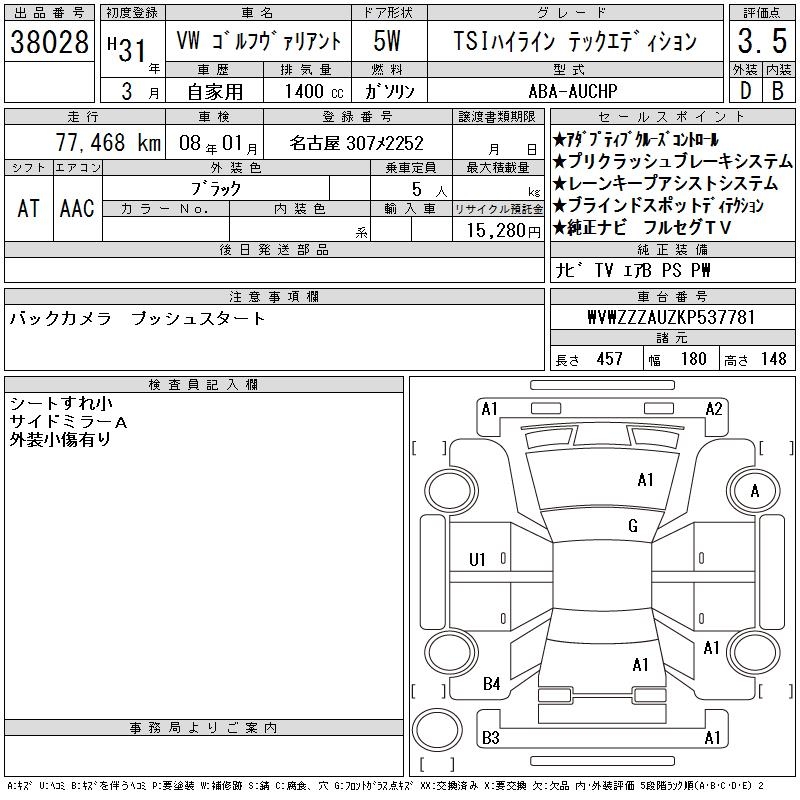Select the recycle deposit 15,280円
800x800 pixels.
(503, 231)
